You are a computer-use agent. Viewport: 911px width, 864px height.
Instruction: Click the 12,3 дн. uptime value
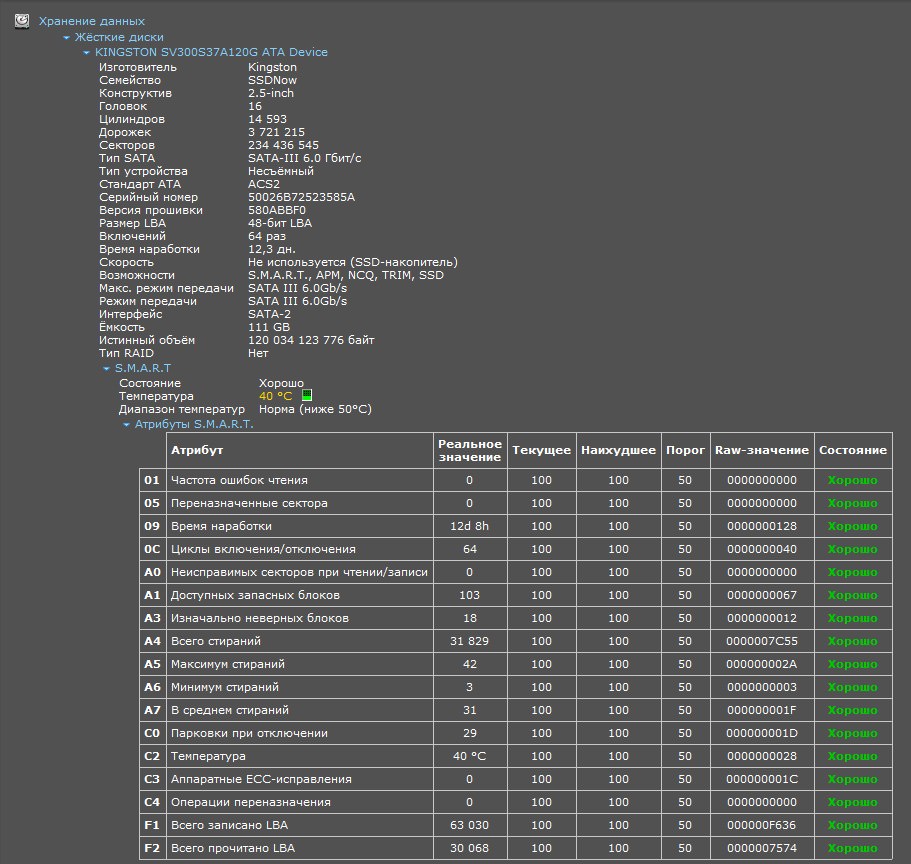point(272,249)
